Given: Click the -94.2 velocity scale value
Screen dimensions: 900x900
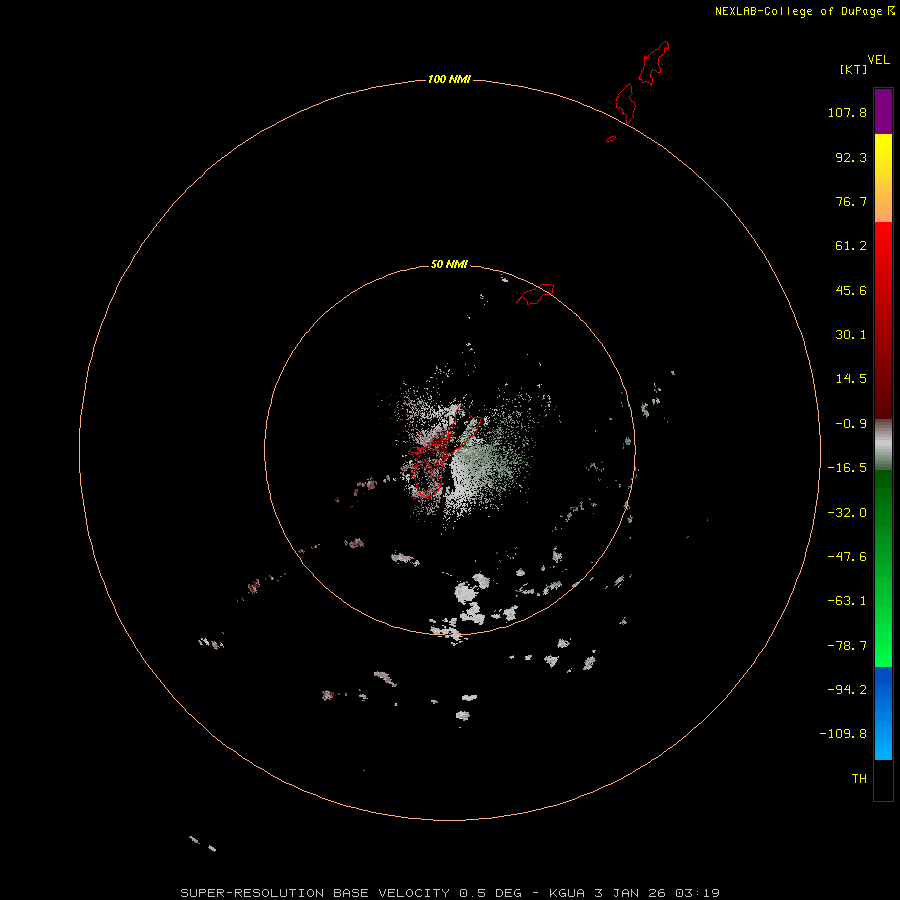Looking at the screenshot, I should coord(847,690).
